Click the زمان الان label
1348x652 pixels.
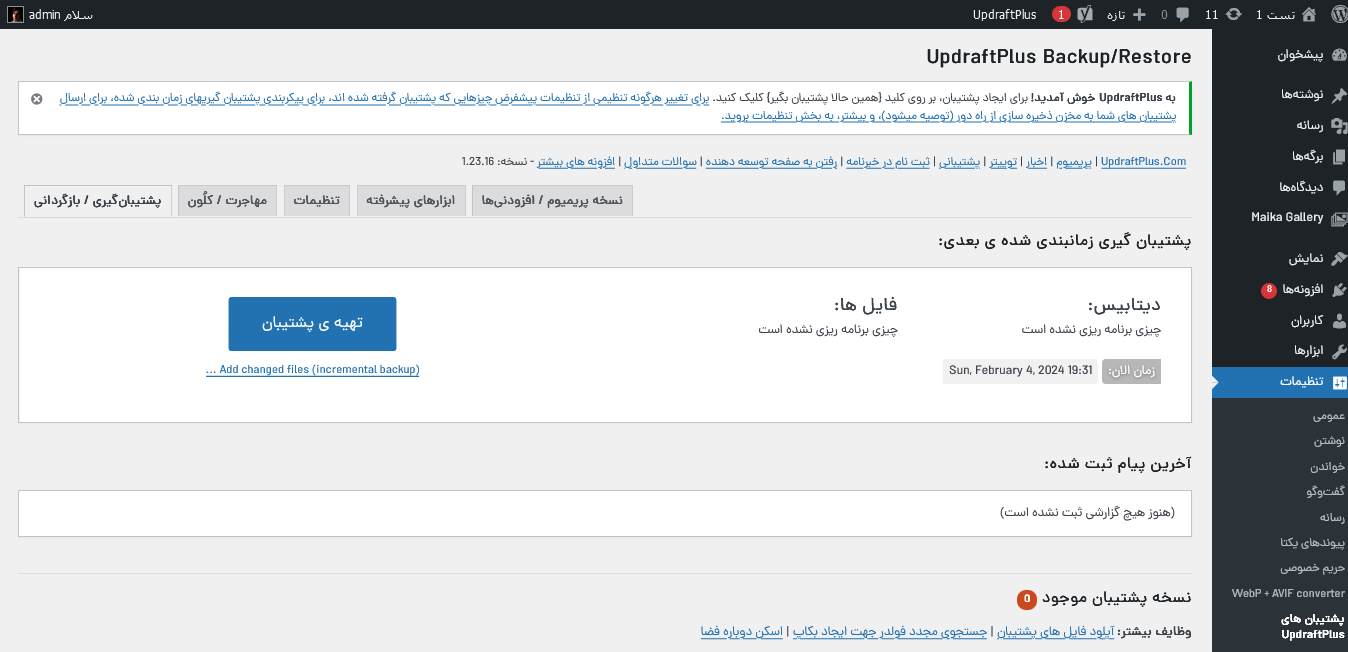pos(1132,371)
